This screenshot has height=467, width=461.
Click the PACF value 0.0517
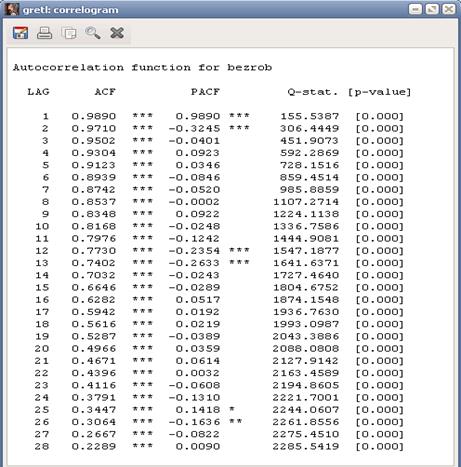198,300
